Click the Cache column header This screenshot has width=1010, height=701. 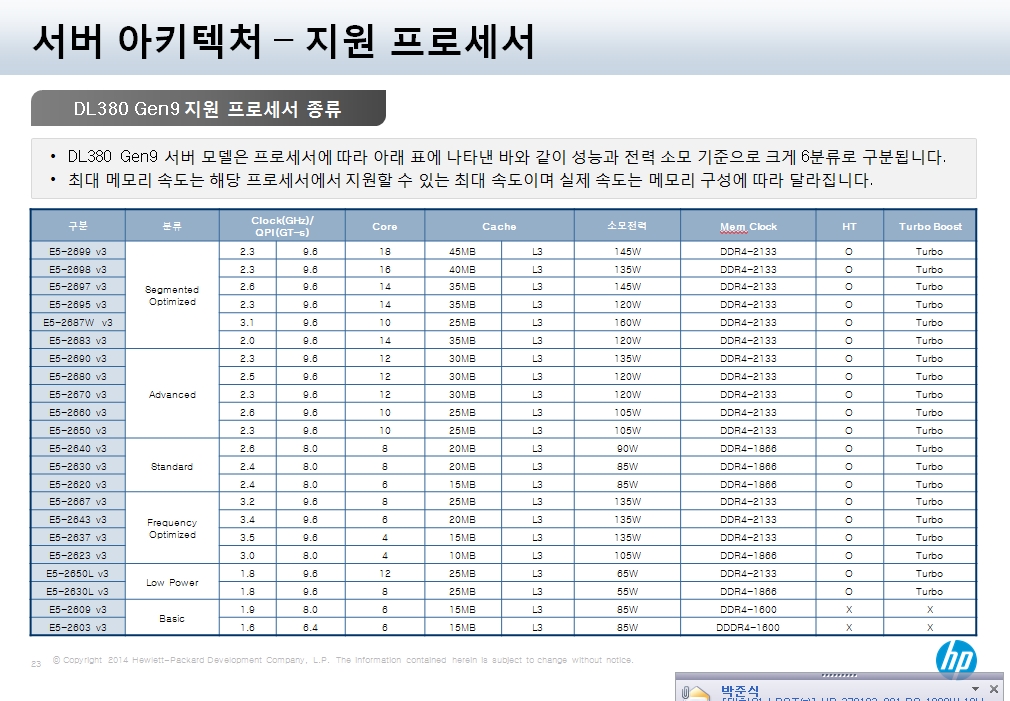pyautogui.click(x=499, y=226)
